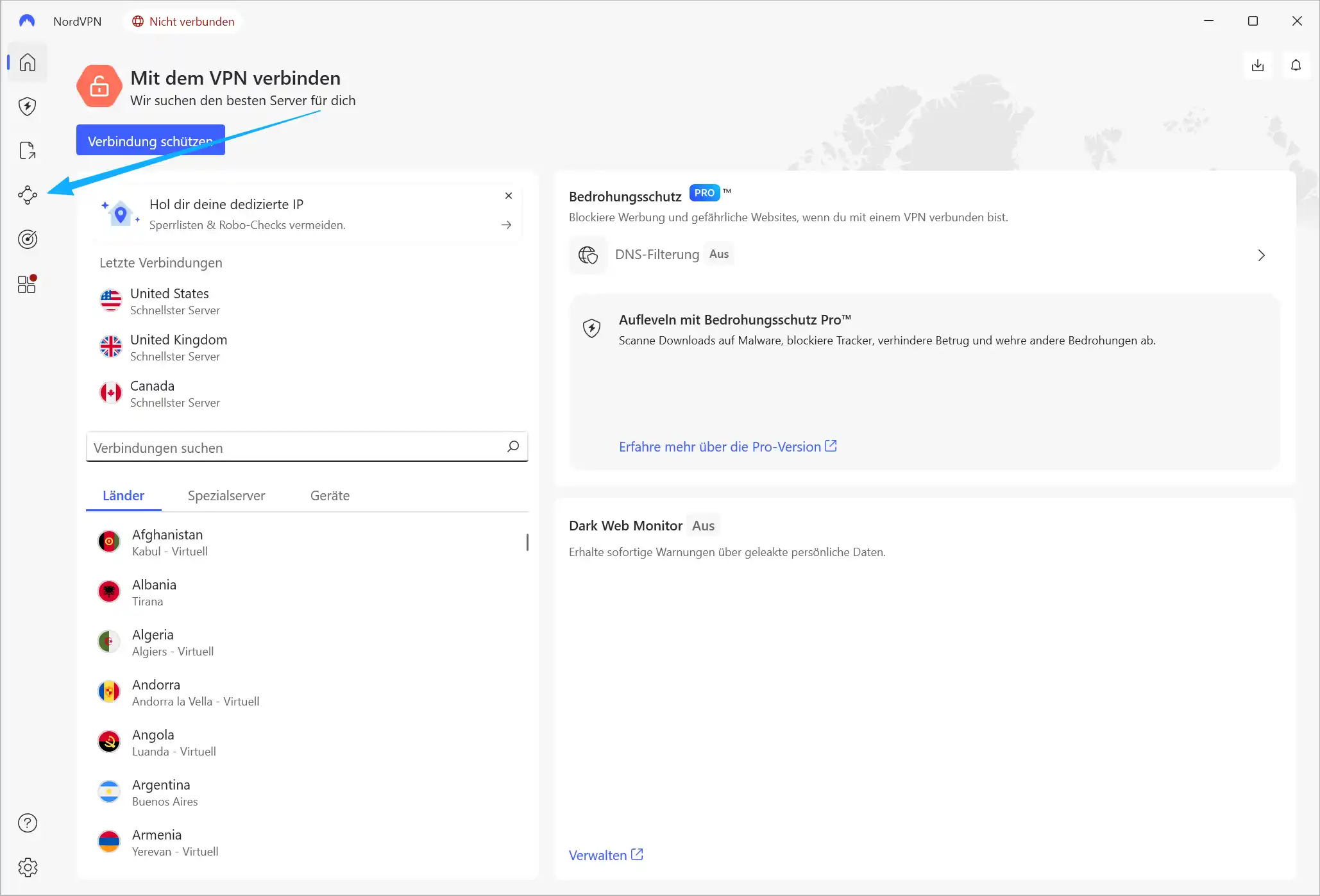Click the notification bell icon

[x=1296, y=65]
